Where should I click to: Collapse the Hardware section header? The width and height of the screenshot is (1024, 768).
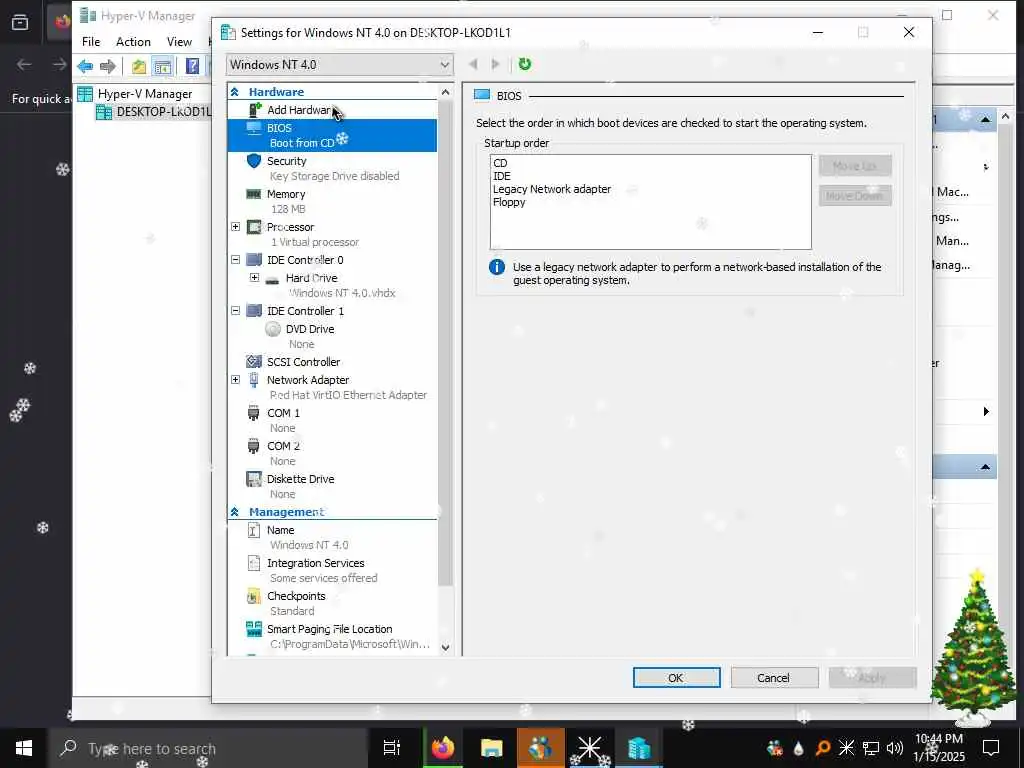[234, 92]
